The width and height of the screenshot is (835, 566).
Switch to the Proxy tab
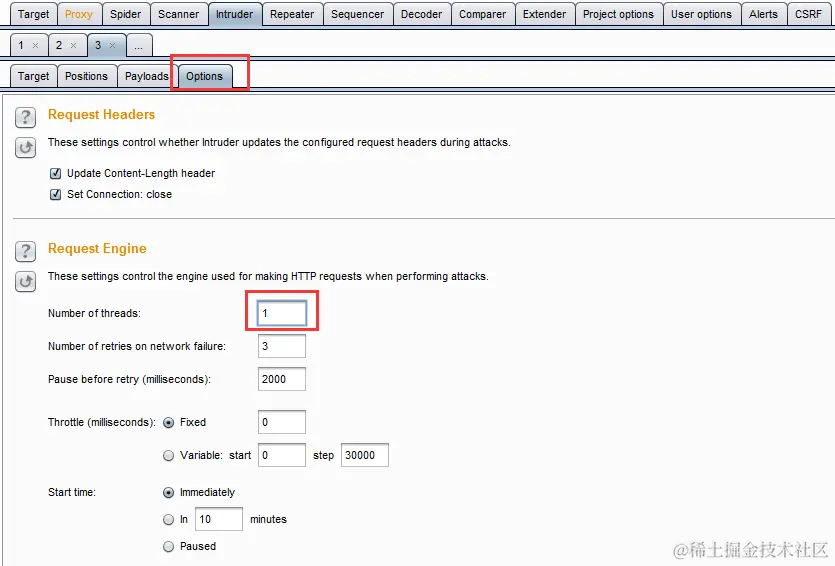point(79,14)
